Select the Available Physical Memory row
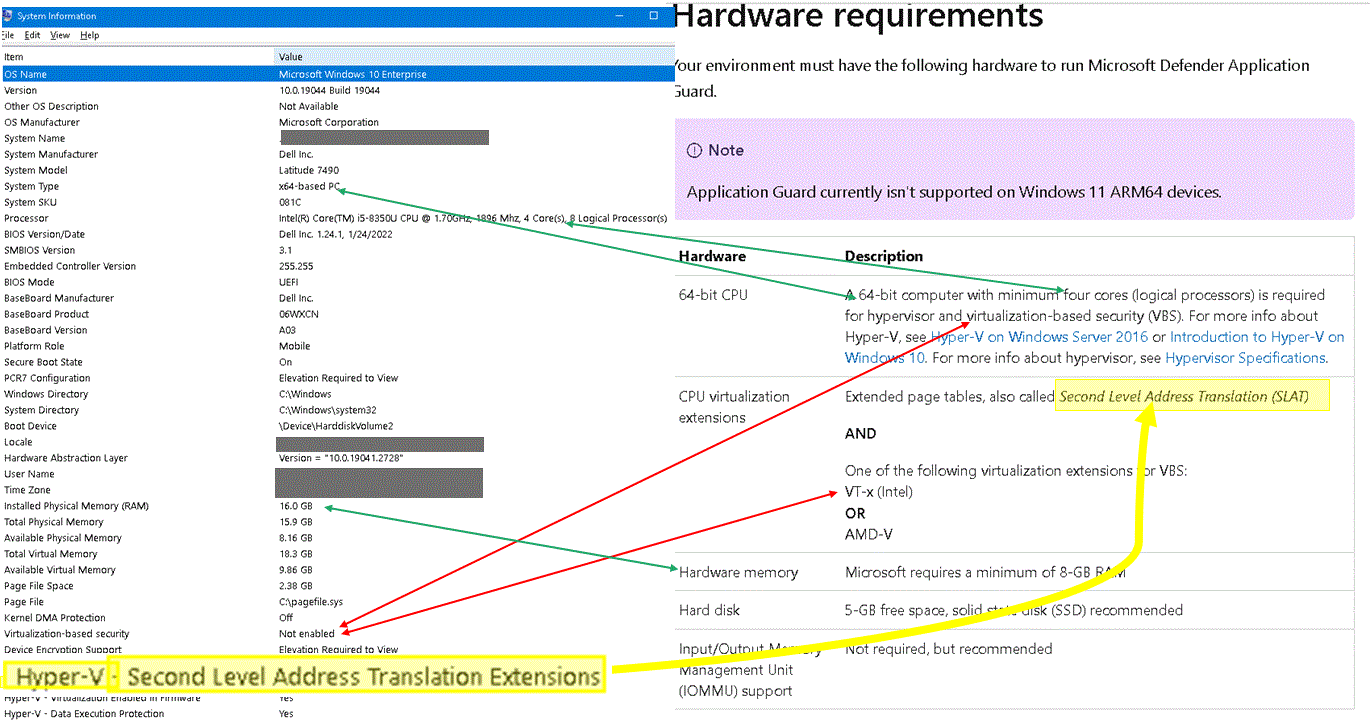This screenshot has width=1370, height=727. pos(337,538)
